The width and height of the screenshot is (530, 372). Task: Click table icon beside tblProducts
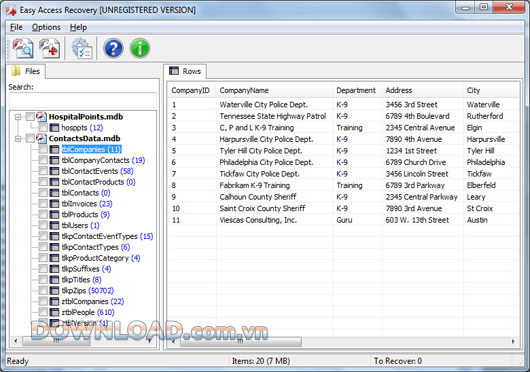[54, 214]
